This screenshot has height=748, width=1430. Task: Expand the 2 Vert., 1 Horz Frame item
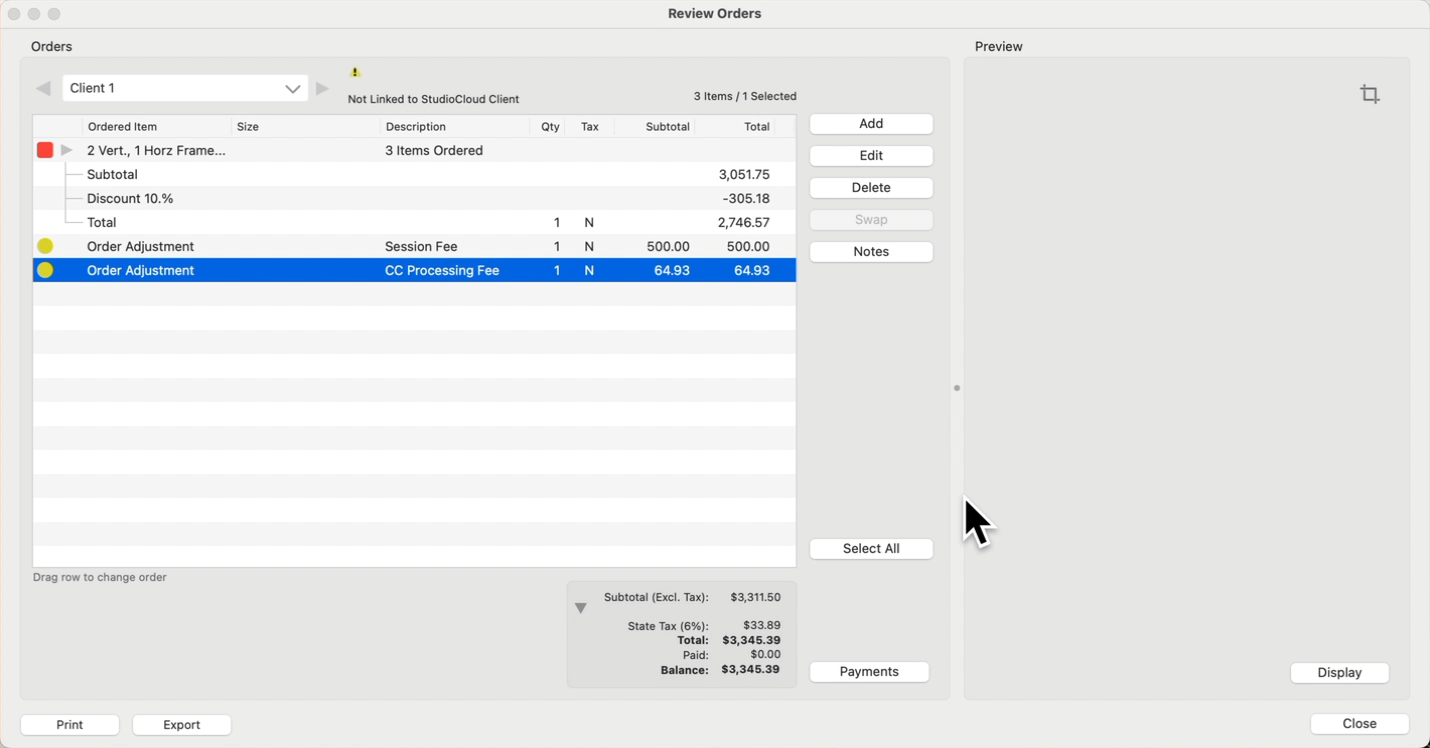[67, 150]
